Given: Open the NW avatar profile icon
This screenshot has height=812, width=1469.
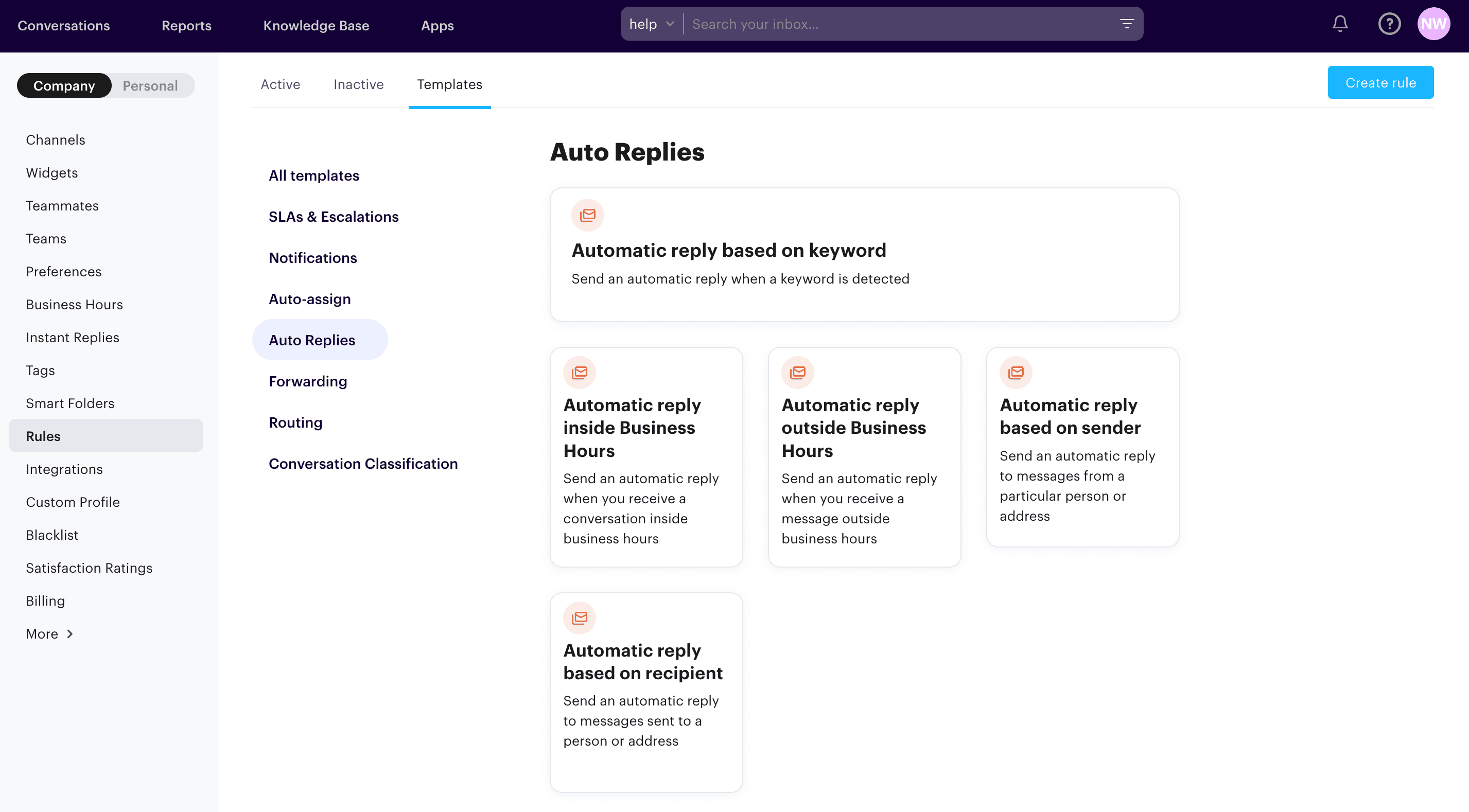Looking at the screenshot, I should 1435,24.
